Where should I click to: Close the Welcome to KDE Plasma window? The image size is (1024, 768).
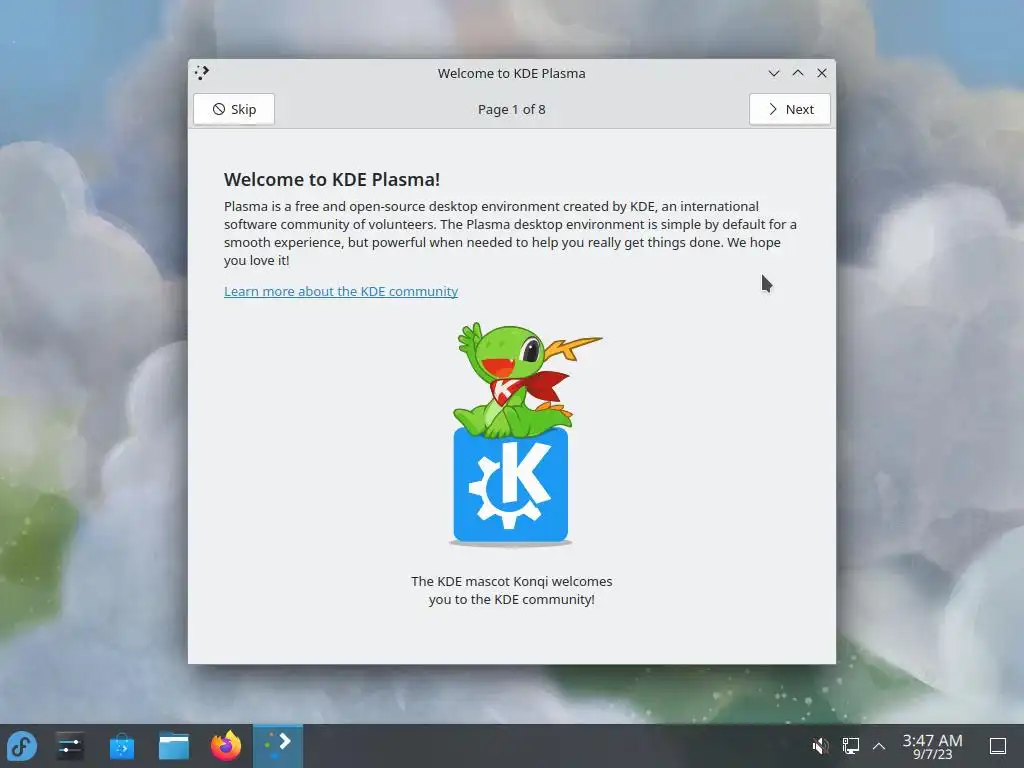822,73
